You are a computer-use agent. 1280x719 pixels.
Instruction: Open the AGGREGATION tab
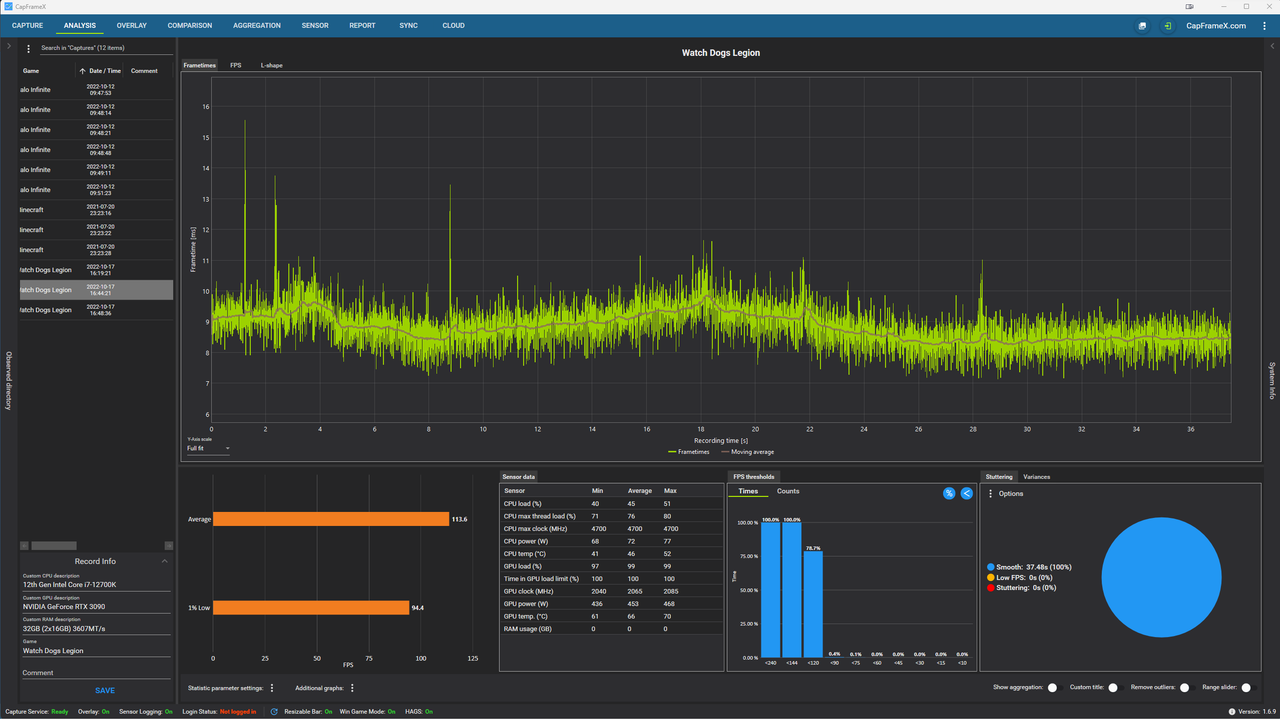[257, 26]
